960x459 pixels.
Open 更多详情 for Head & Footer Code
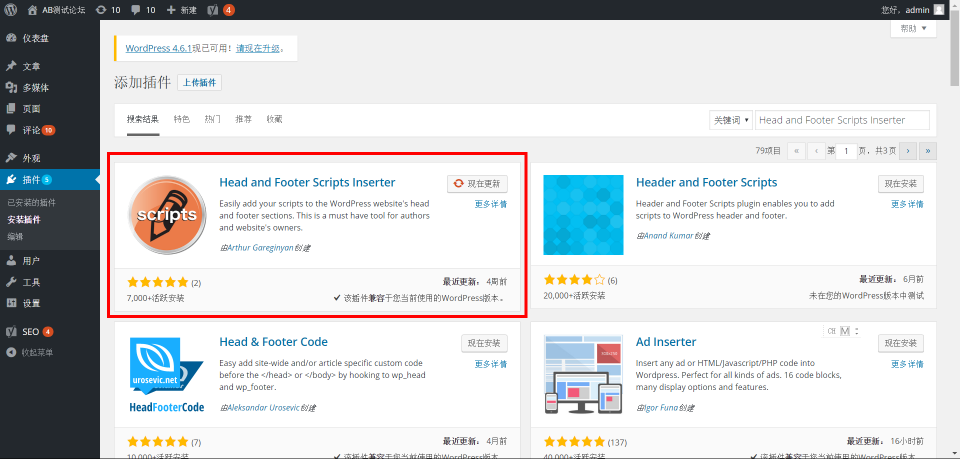point(491,364)
